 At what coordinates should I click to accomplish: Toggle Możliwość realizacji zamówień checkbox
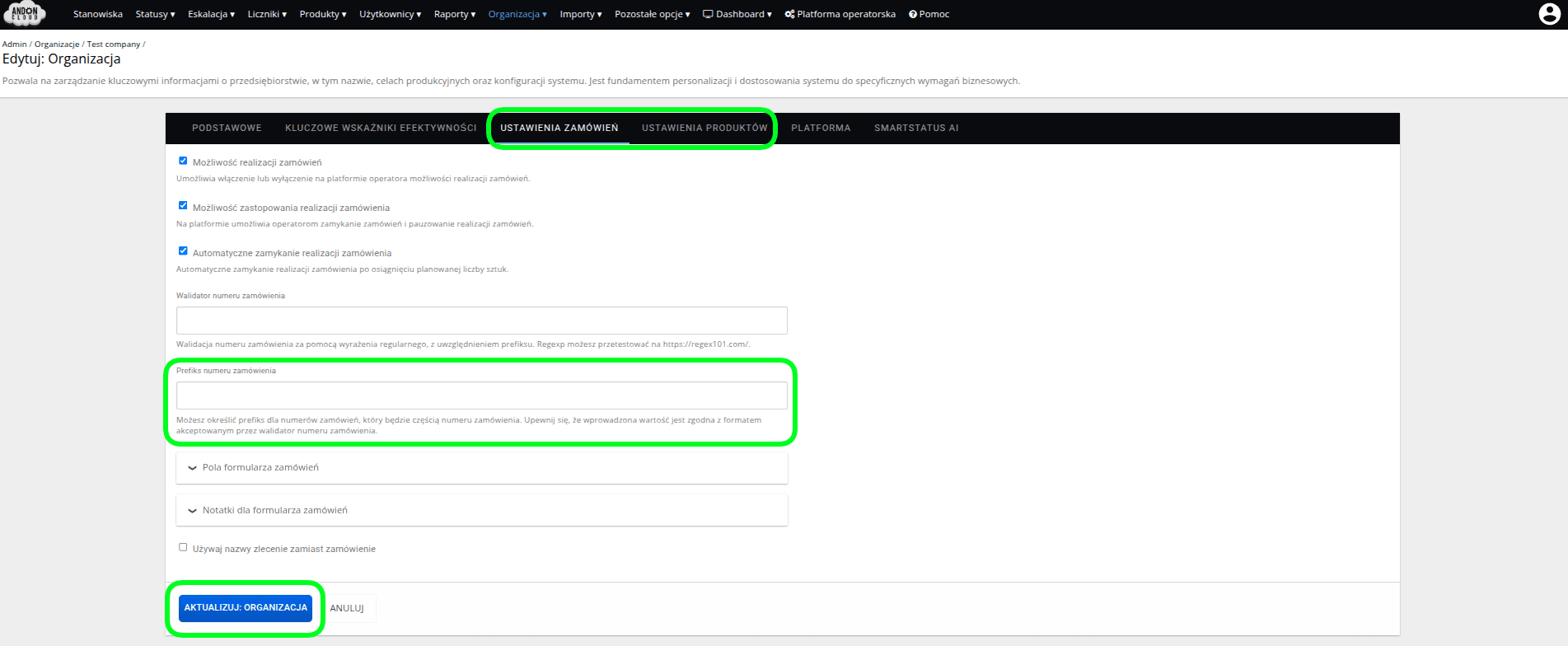coord(183,161)
